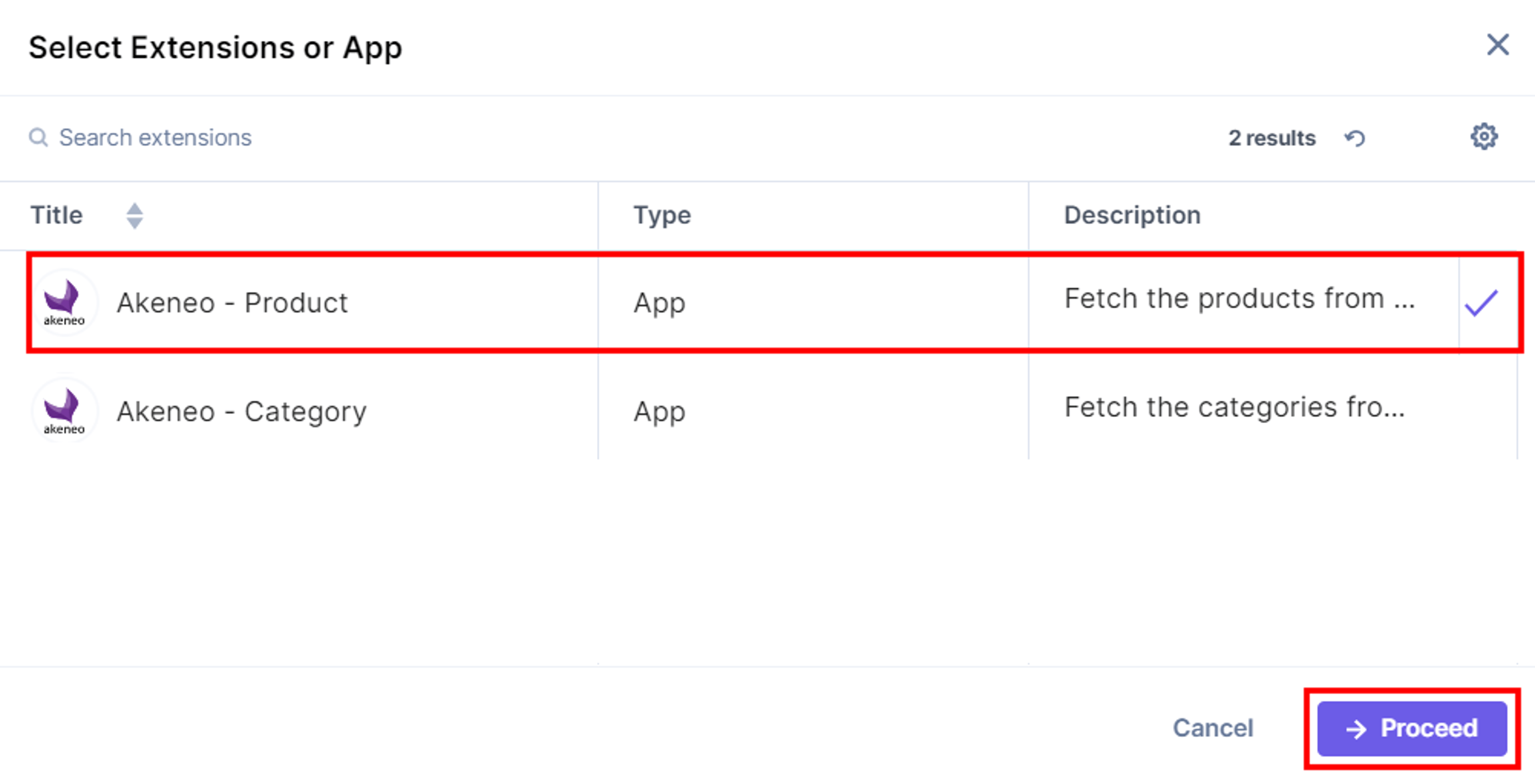This screenshot has width=1535, height=784.
Task: Click the Akeneo Product logo icon
Action: tap(64, 302)
